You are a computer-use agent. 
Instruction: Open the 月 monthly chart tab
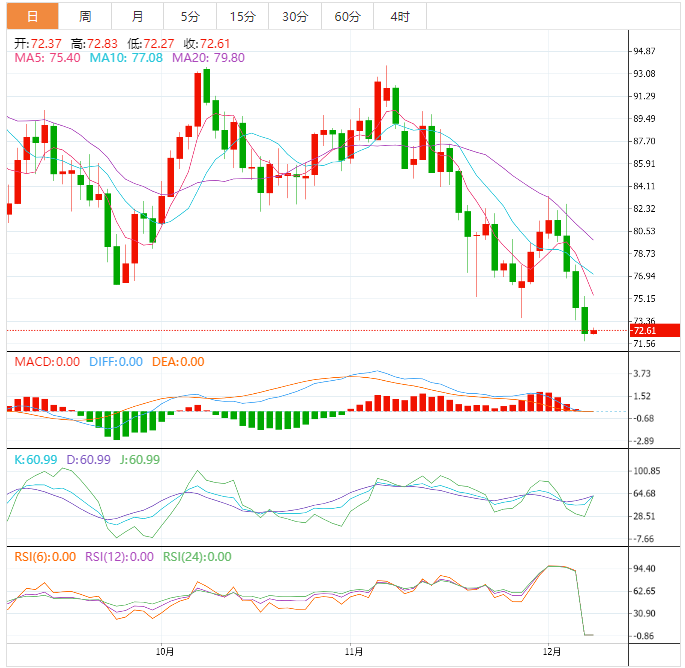tap(137, 16)
